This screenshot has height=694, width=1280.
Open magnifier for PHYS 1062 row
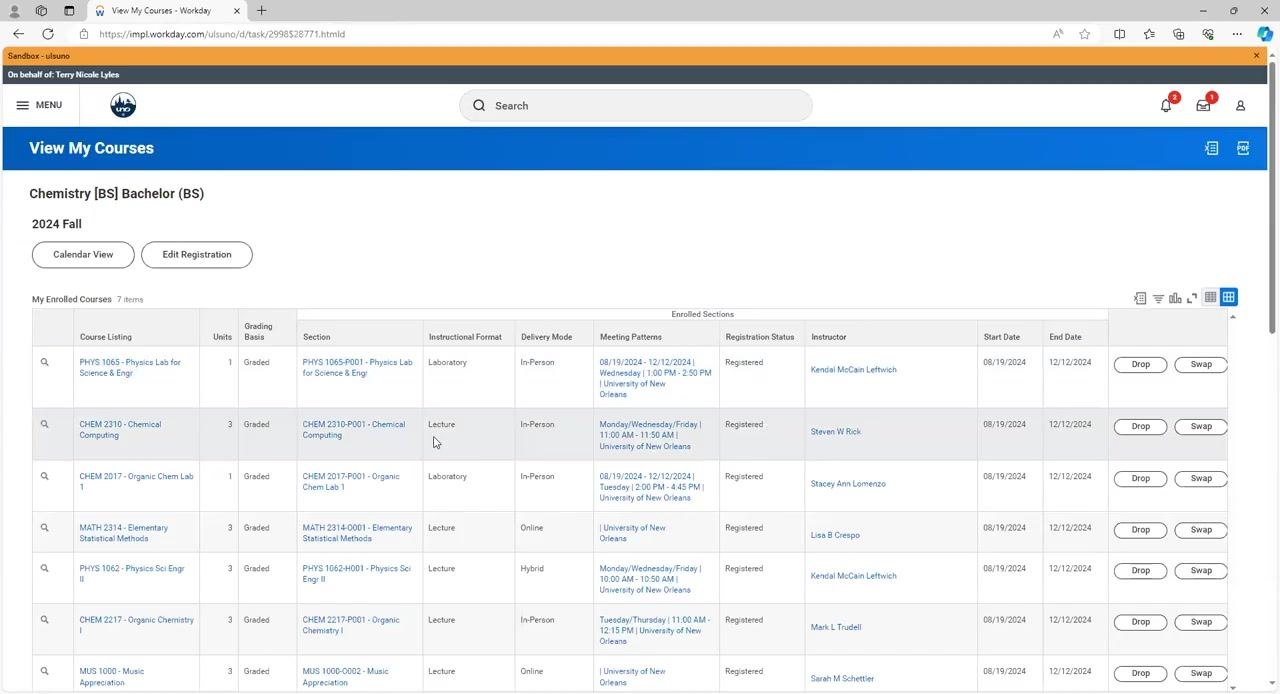point(44,568)
